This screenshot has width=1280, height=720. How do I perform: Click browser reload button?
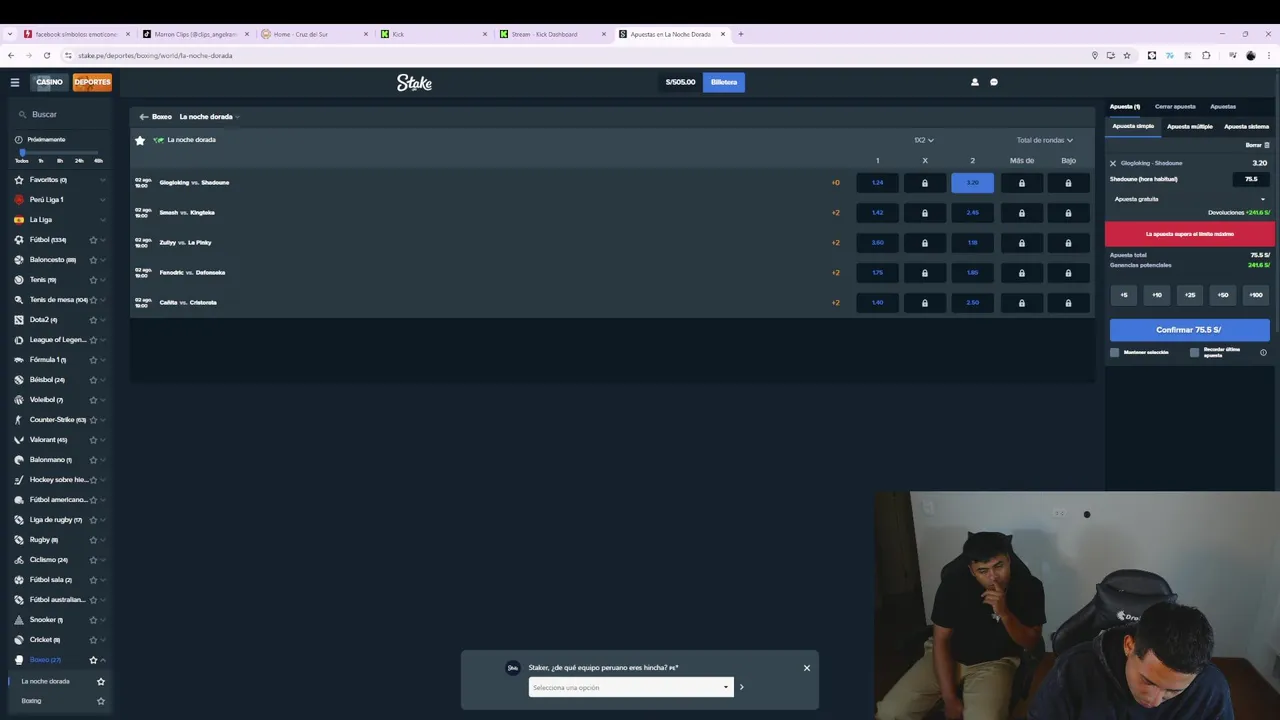[x=47, y=56]
